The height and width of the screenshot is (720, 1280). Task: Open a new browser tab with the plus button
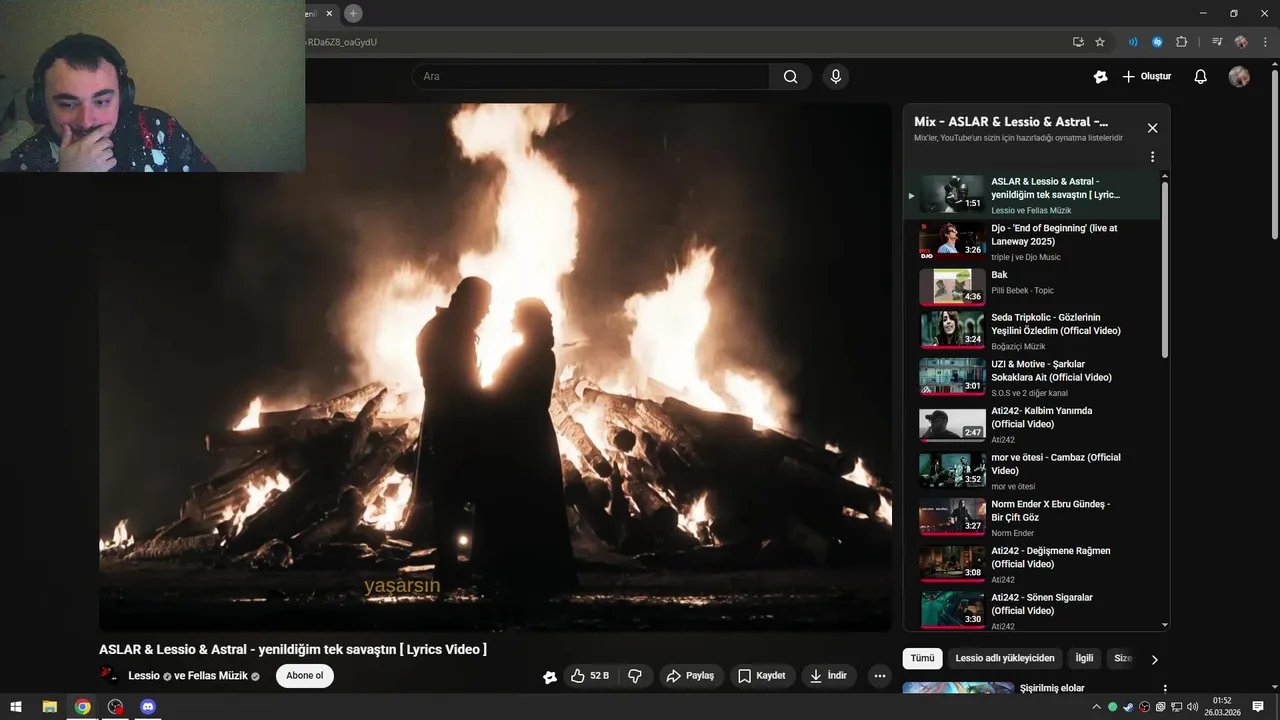(x=353, y=13)
